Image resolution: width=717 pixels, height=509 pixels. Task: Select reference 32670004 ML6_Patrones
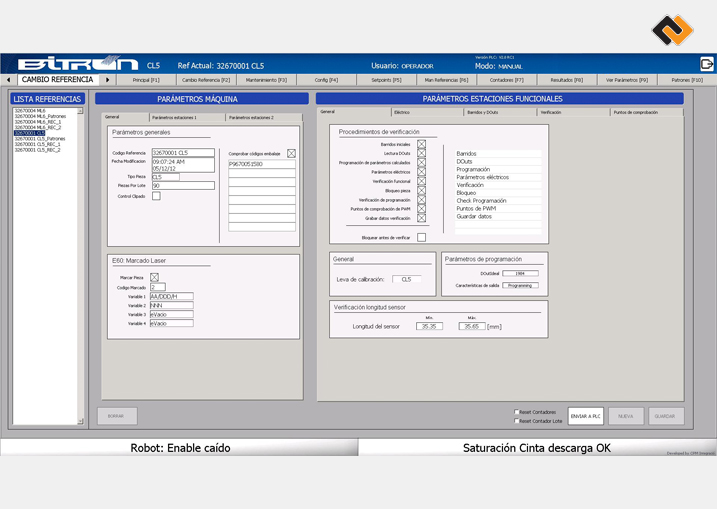click(x=40, y=116)
